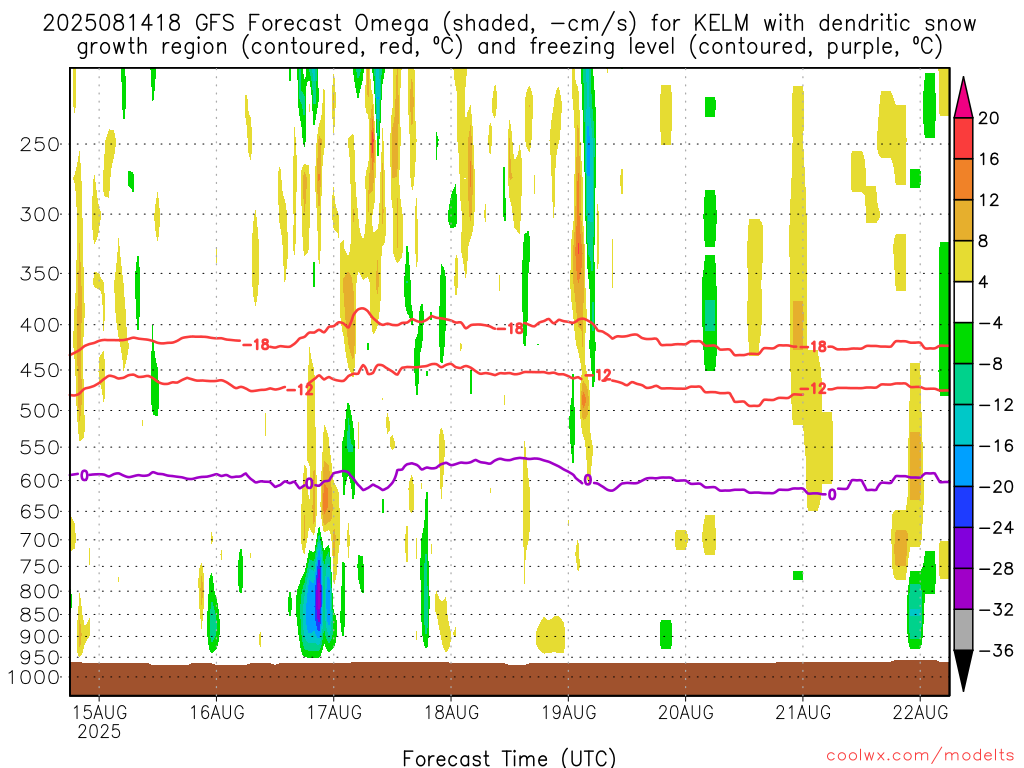The height and width of the screenshot is (768, 1024).
Task: Click the 400 pressure level label
Action: click(x=40, y=325)
